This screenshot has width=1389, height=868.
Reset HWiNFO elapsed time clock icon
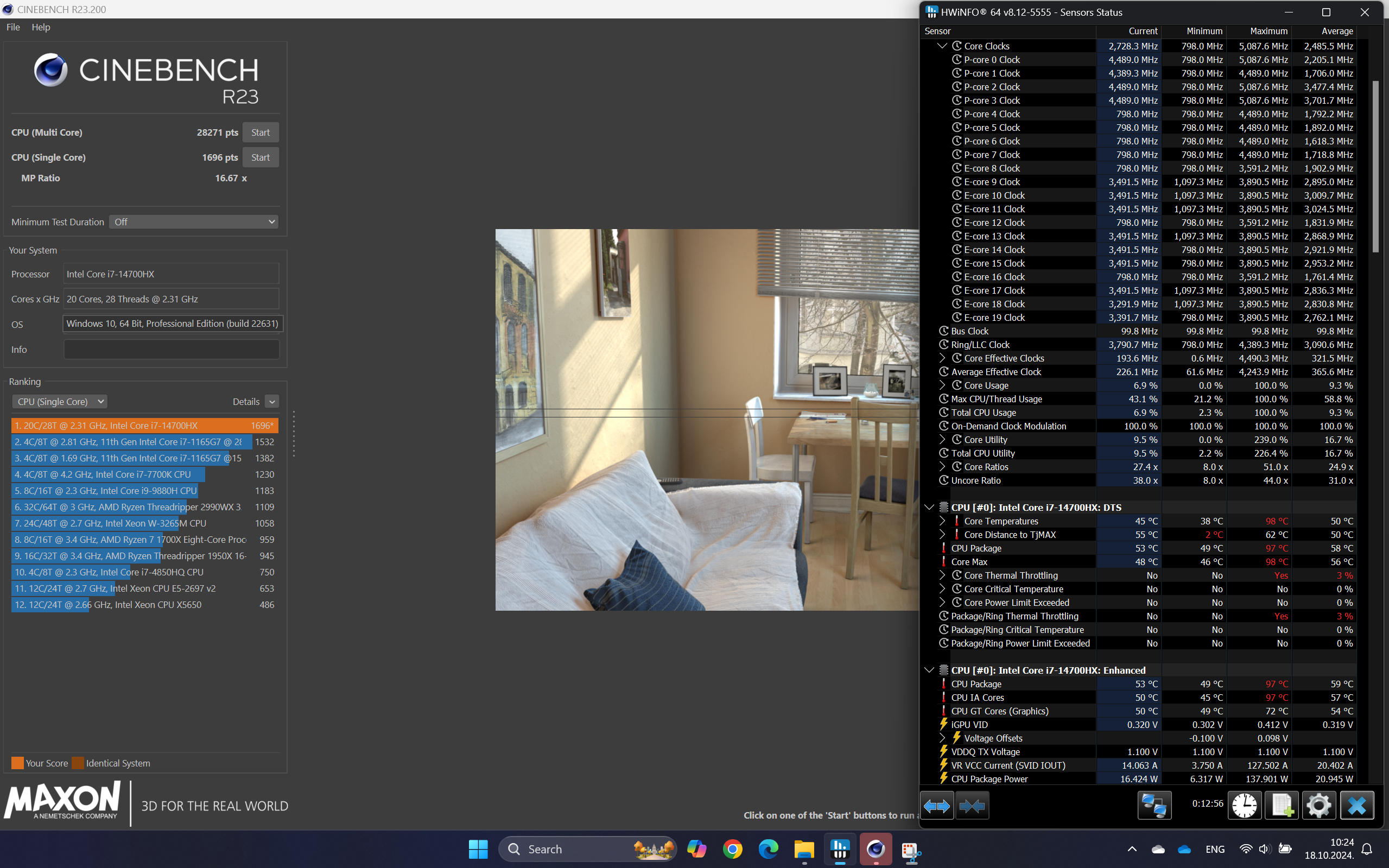[x=1244, y=806]
